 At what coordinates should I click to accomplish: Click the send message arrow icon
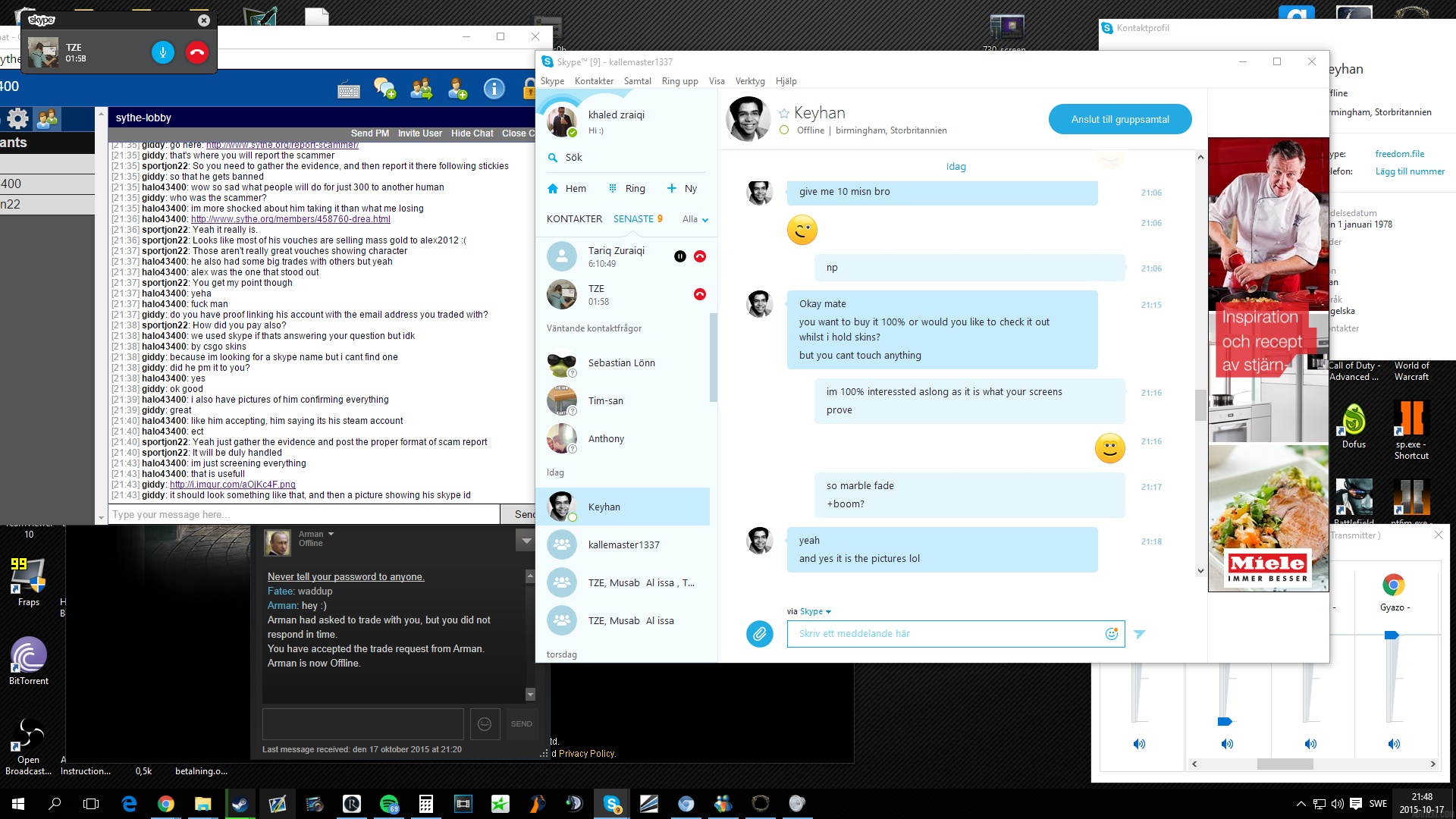(1139, 634)
